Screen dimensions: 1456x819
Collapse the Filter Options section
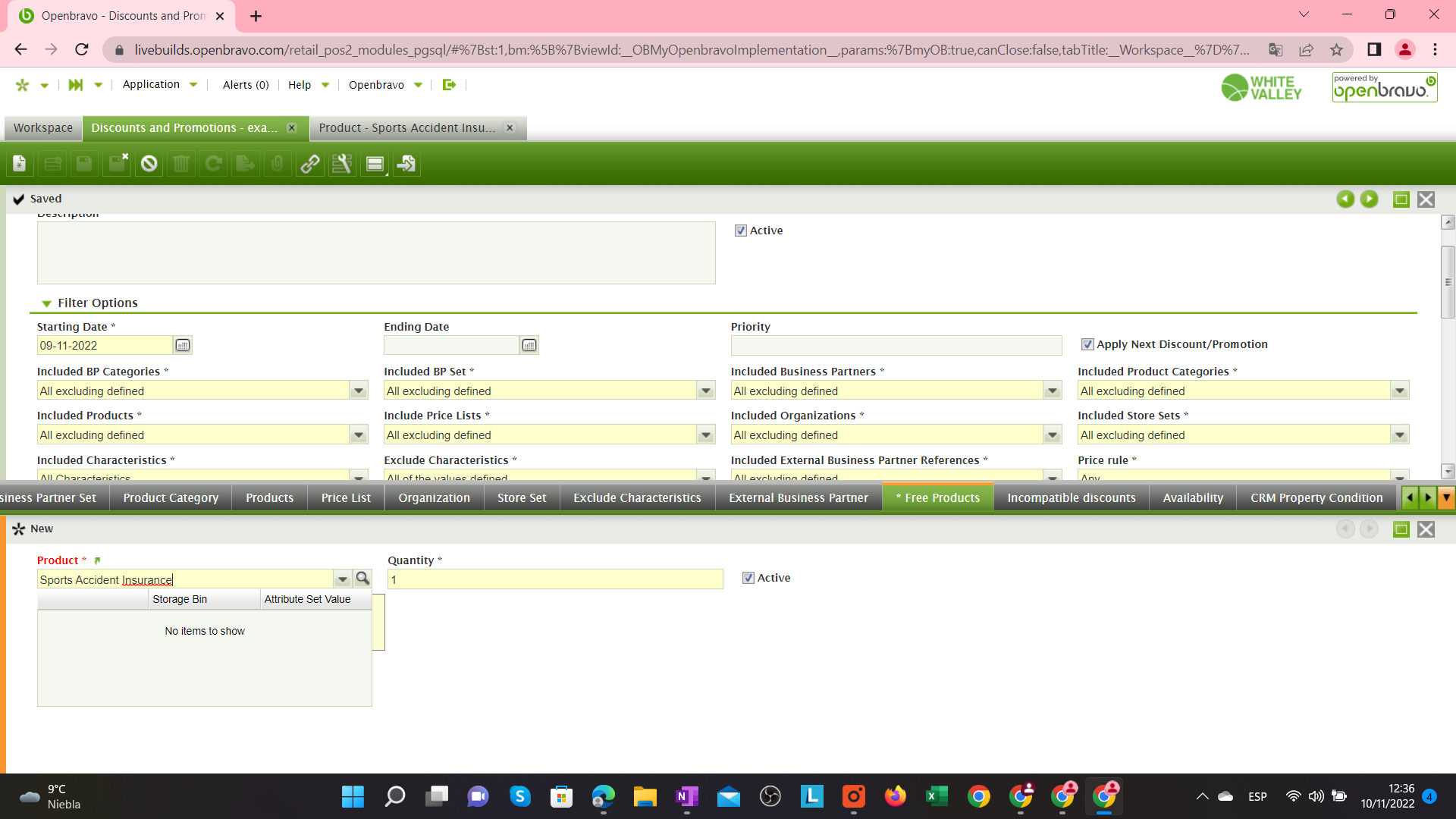[46, 303]
